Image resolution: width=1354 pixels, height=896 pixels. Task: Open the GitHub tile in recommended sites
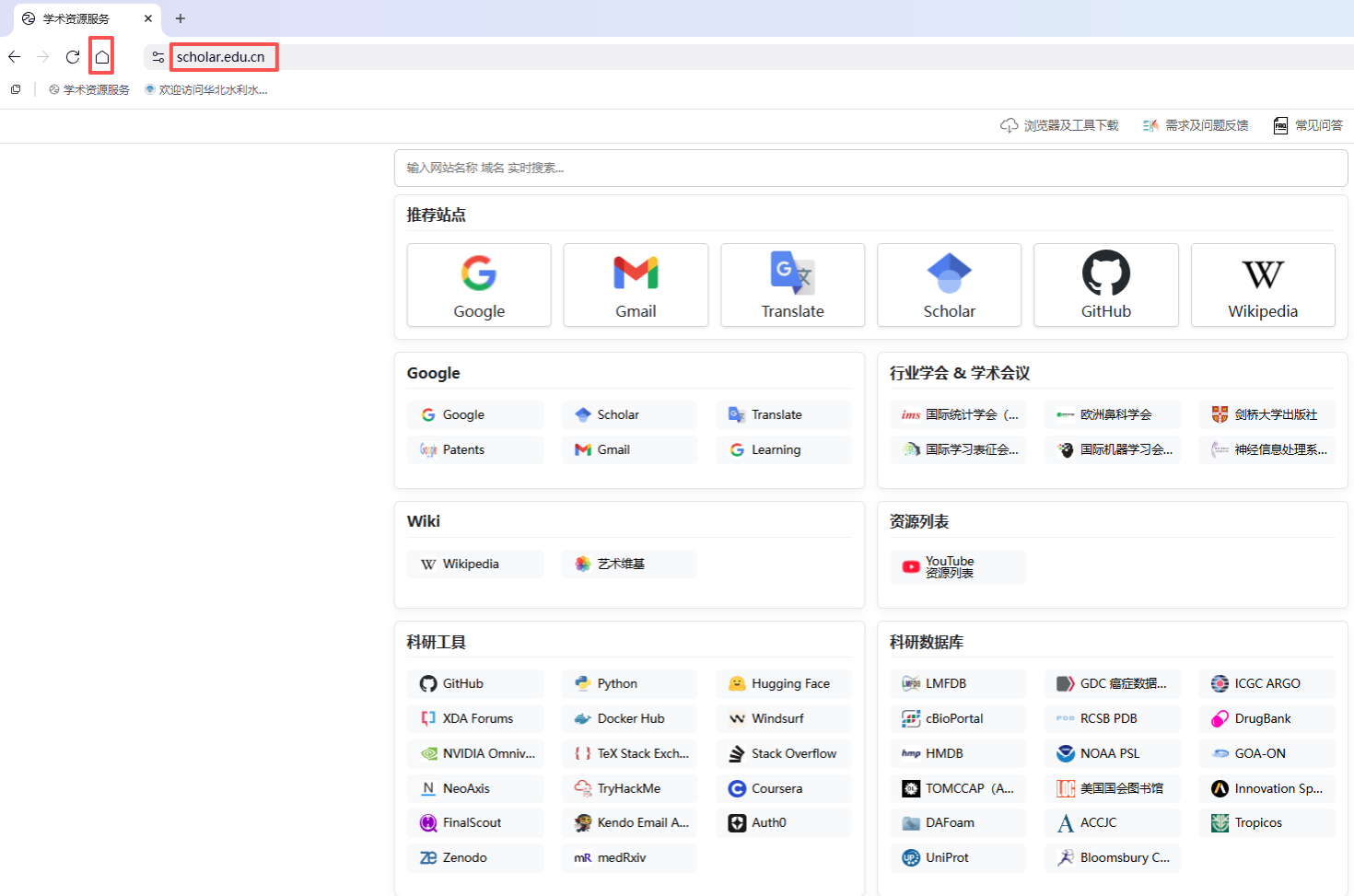point(1105,285)
